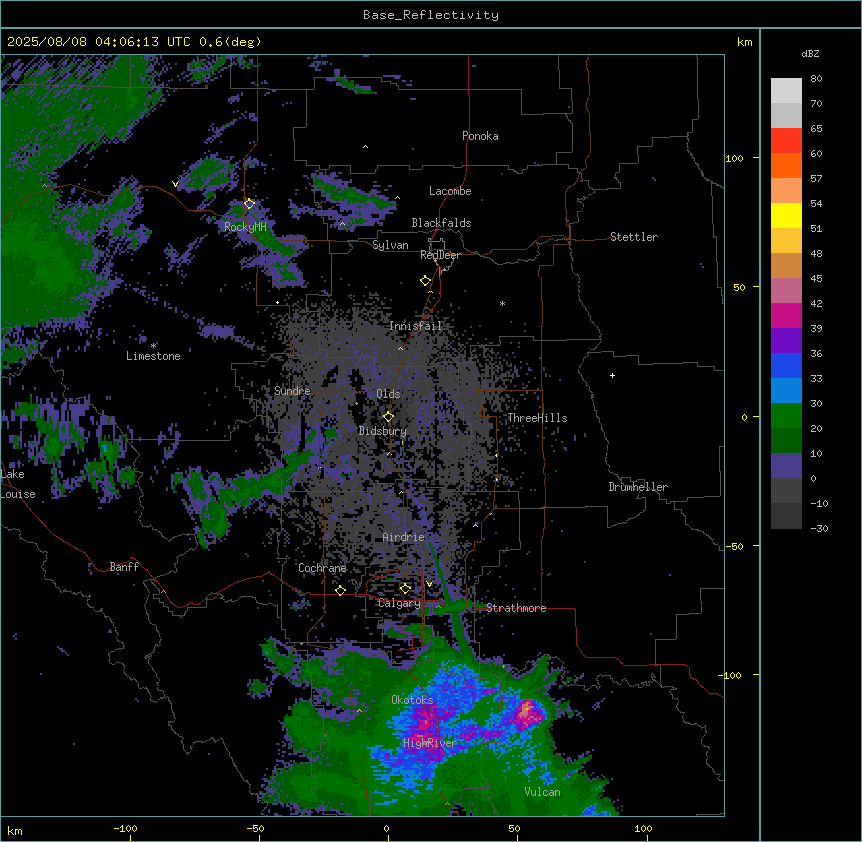
Task: Click the right axis -100 tick label
Action: (x=731, y=675)
